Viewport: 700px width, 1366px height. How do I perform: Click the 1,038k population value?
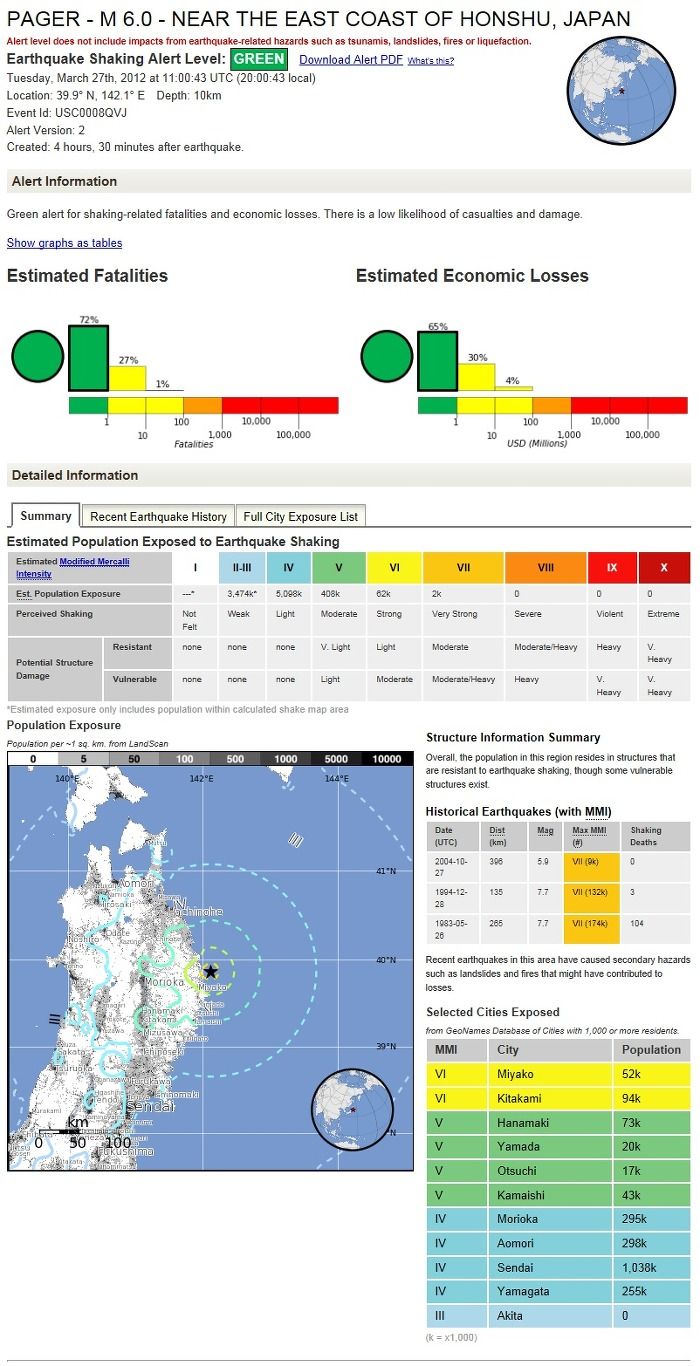[x=640, y=1267]
